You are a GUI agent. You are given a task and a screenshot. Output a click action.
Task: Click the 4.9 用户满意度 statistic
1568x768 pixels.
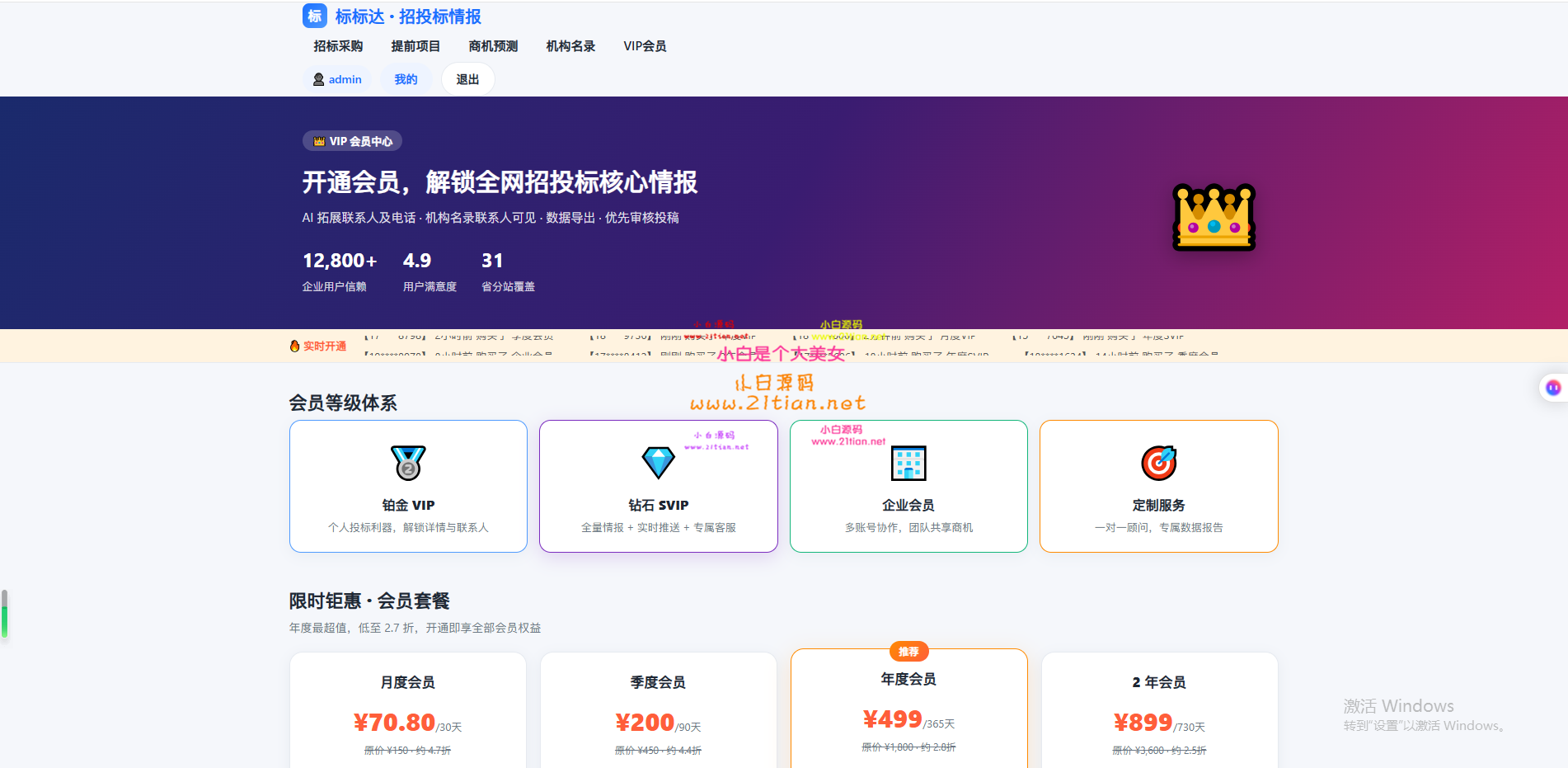430,271
